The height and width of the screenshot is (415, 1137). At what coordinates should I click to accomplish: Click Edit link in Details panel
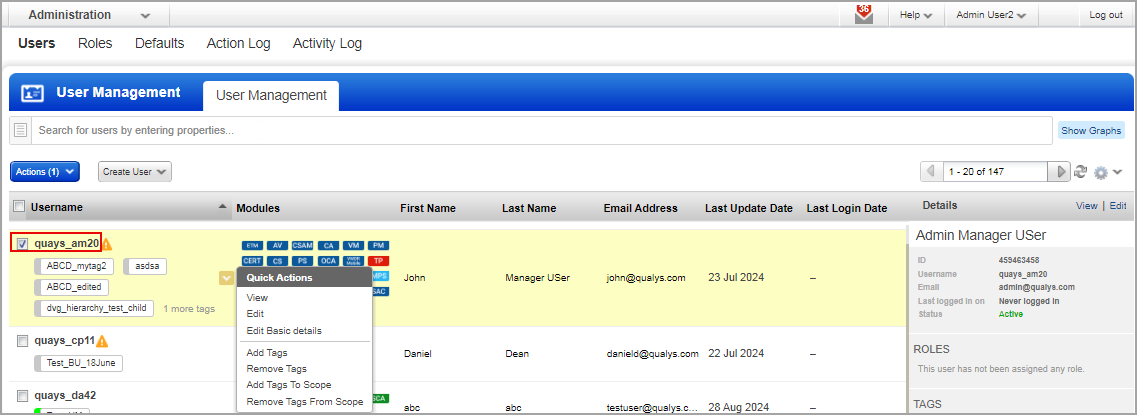coord(1117,206)
